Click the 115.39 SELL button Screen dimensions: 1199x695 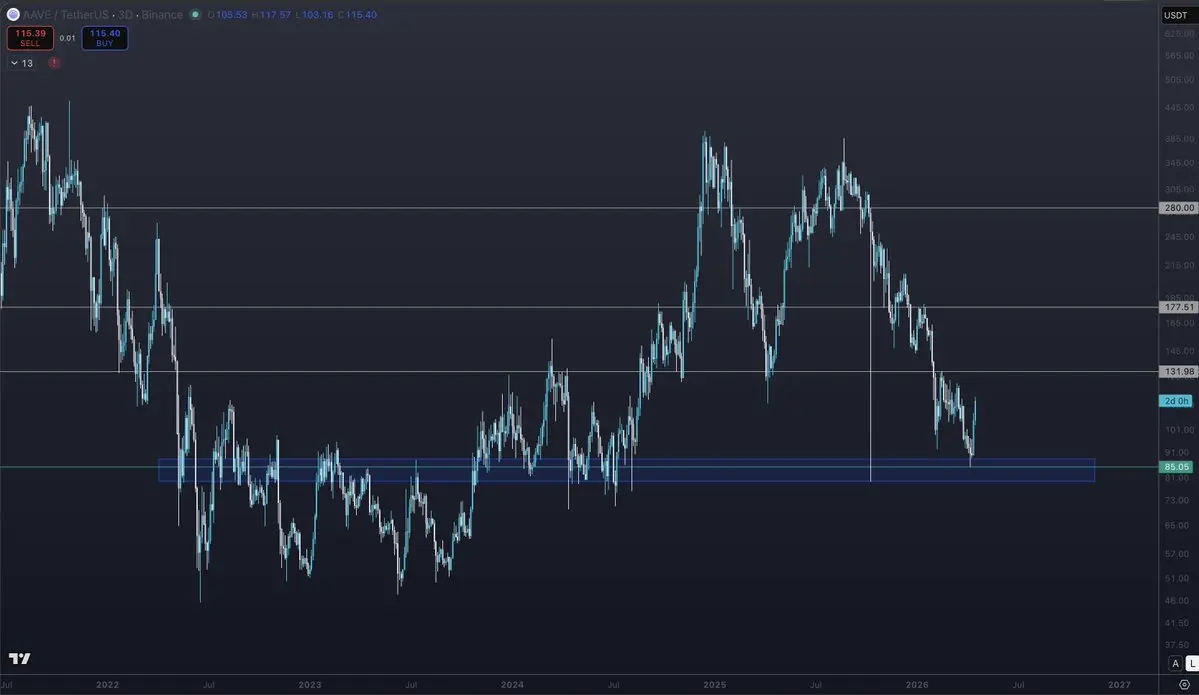pos(30,37)
